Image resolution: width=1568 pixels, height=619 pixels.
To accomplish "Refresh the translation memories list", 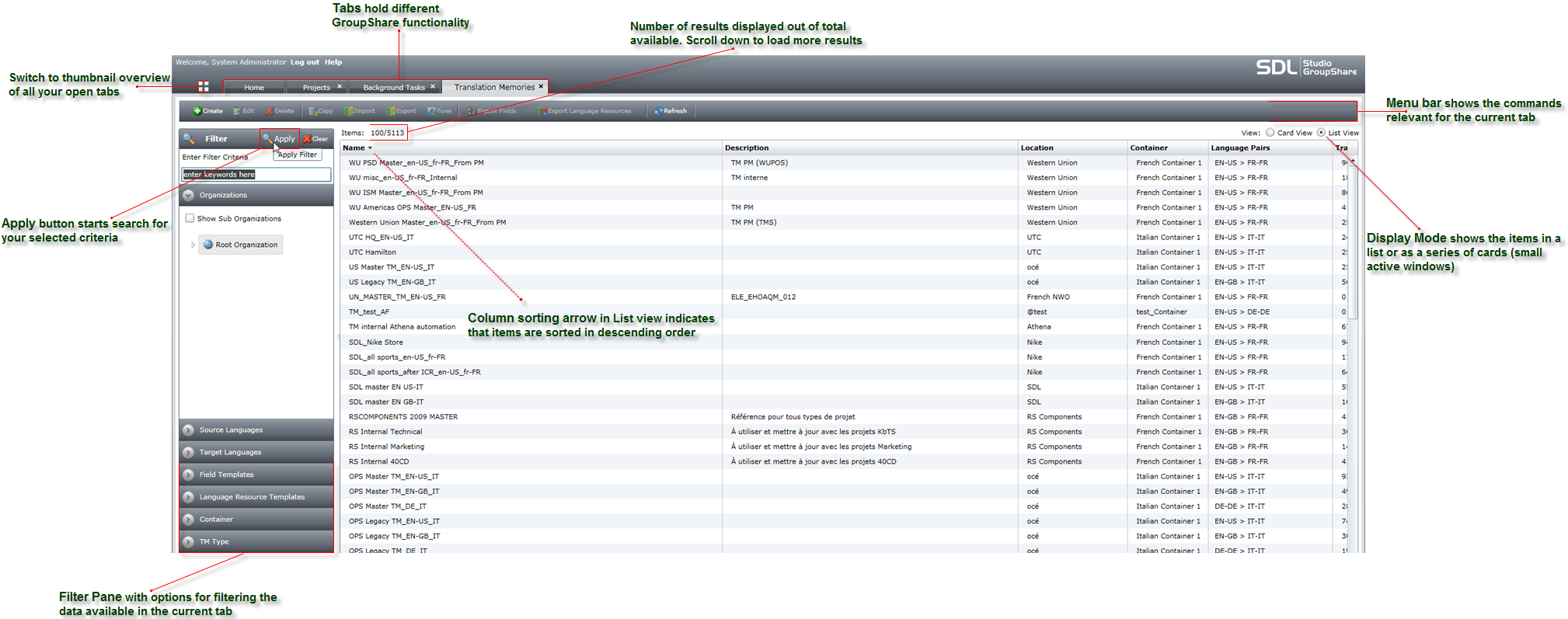I will [x=671, y=111].
